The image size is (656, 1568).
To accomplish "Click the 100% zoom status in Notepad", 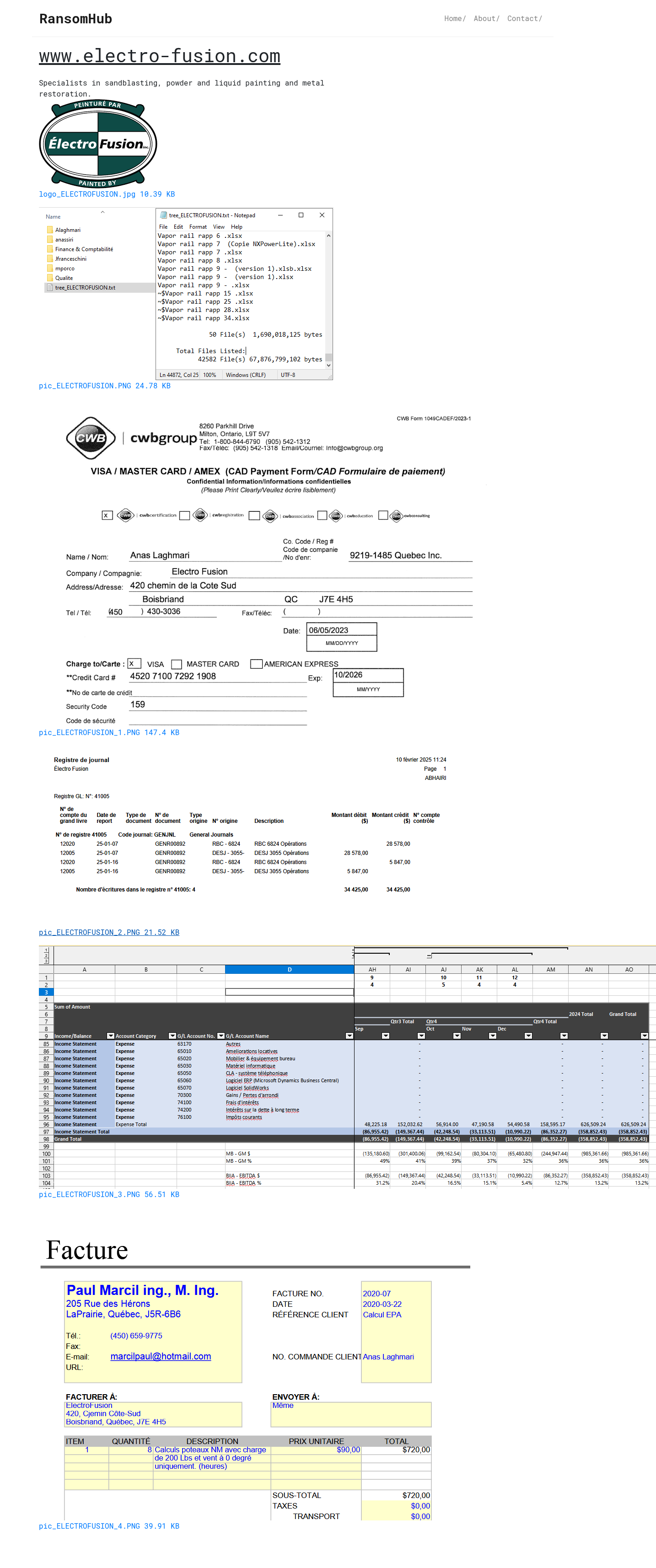I will point(210,375).
